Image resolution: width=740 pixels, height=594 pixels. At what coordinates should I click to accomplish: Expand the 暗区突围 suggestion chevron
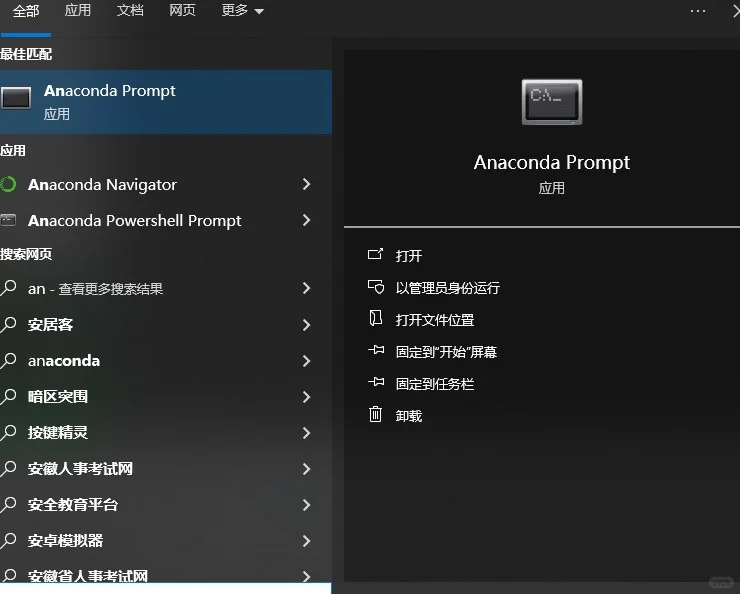tap(306, 397)
